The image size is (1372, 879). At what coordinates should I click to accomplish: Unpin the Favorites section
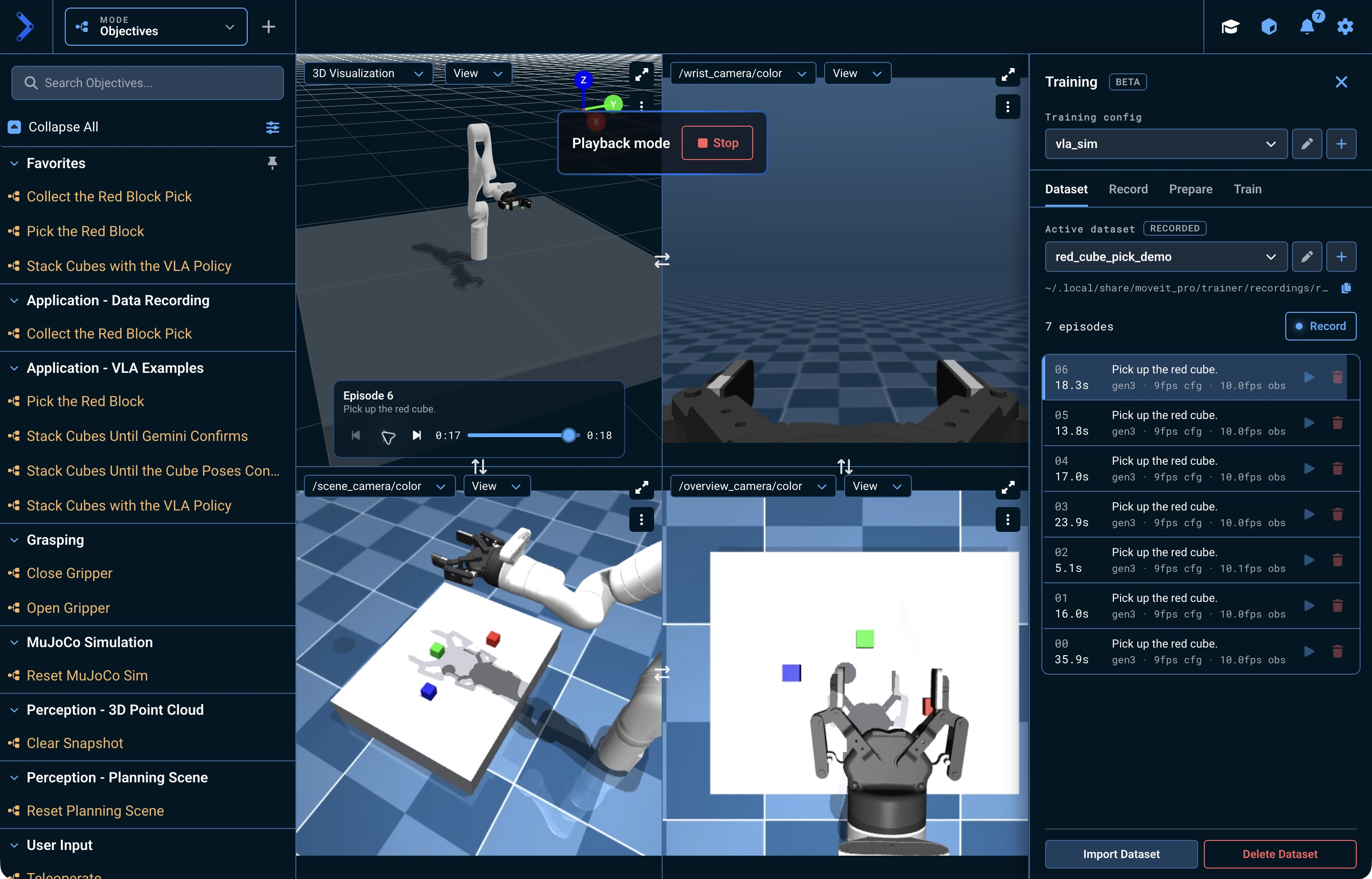(x=272, y=163)
